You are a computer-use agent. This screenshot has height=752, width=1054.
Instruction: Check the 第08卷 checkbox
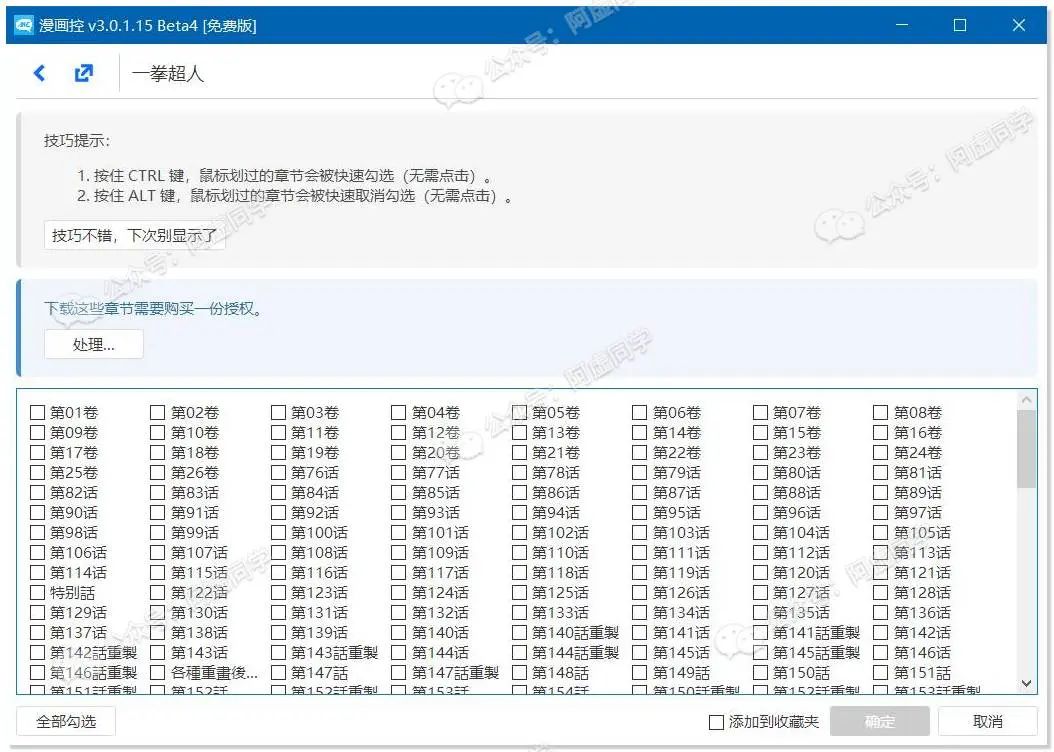coord(881,412)
